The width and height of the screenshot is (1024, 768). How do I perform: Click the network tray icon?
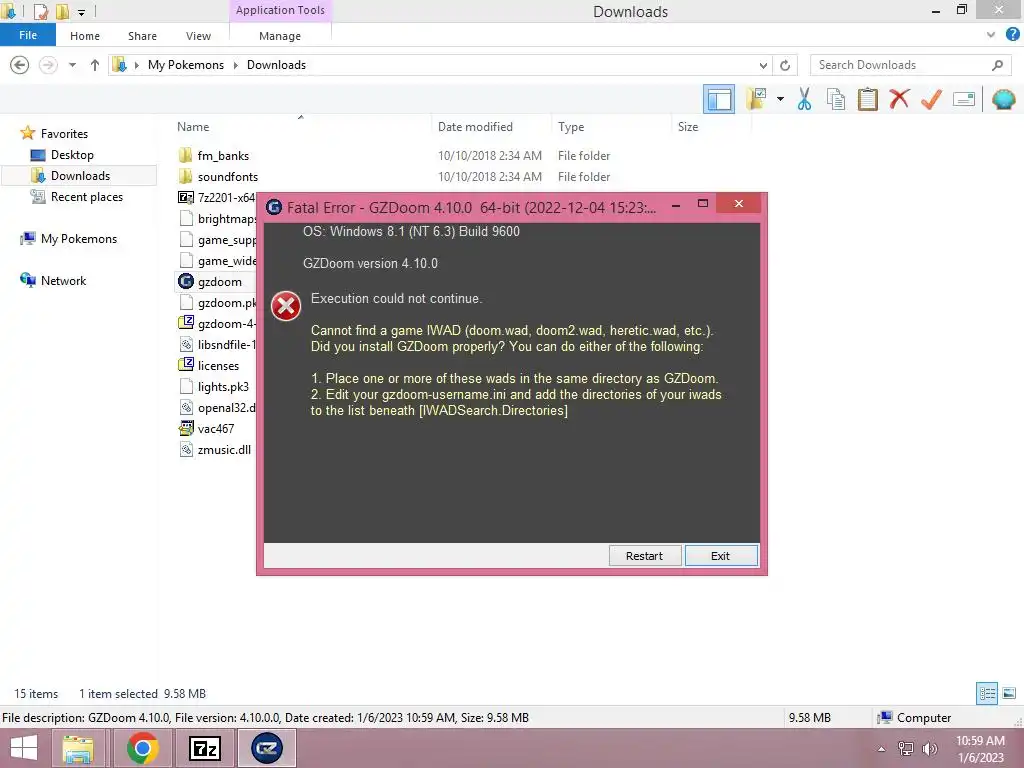point(906,749)
